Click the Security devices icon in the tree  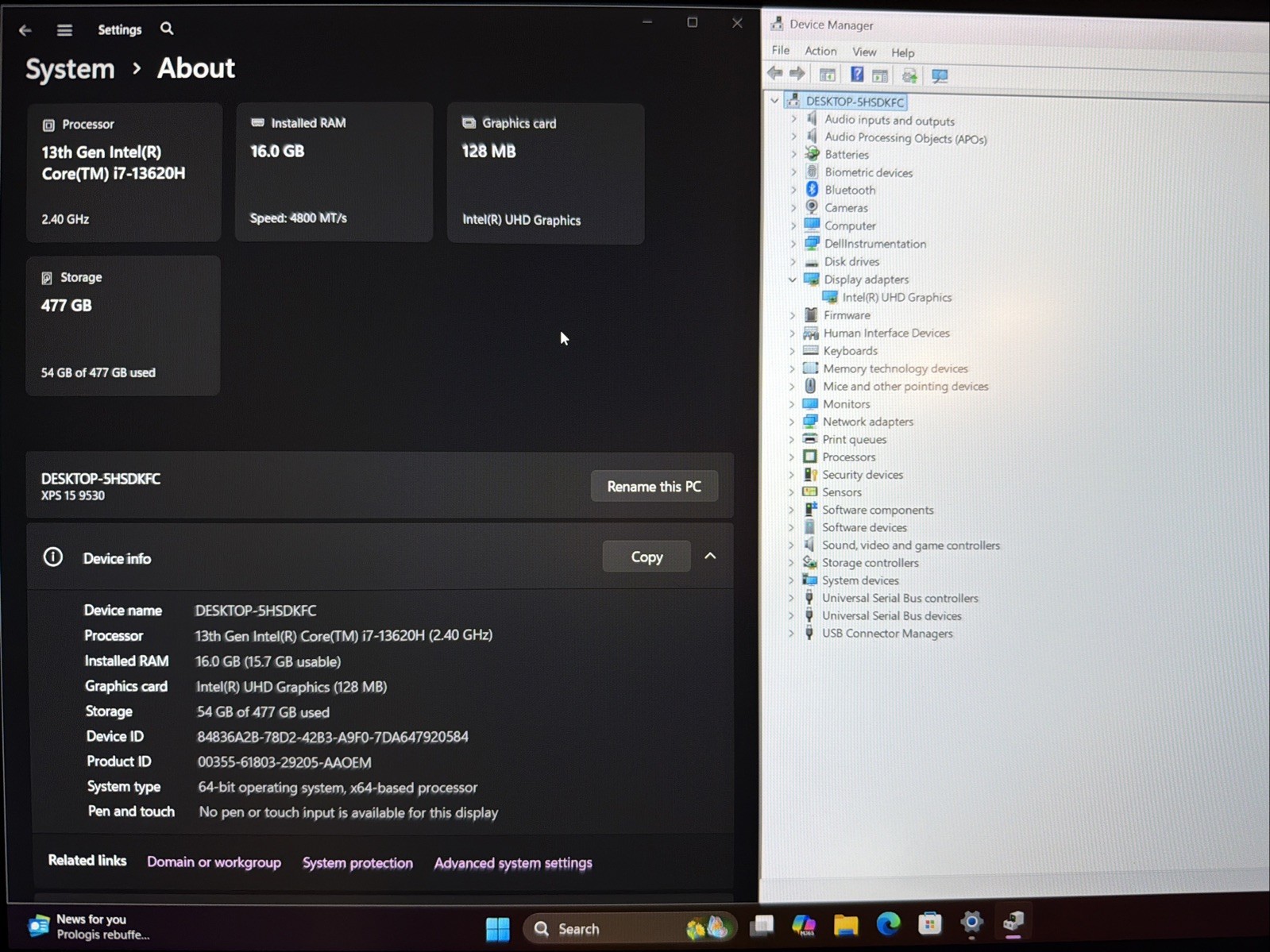pos(810,474)
